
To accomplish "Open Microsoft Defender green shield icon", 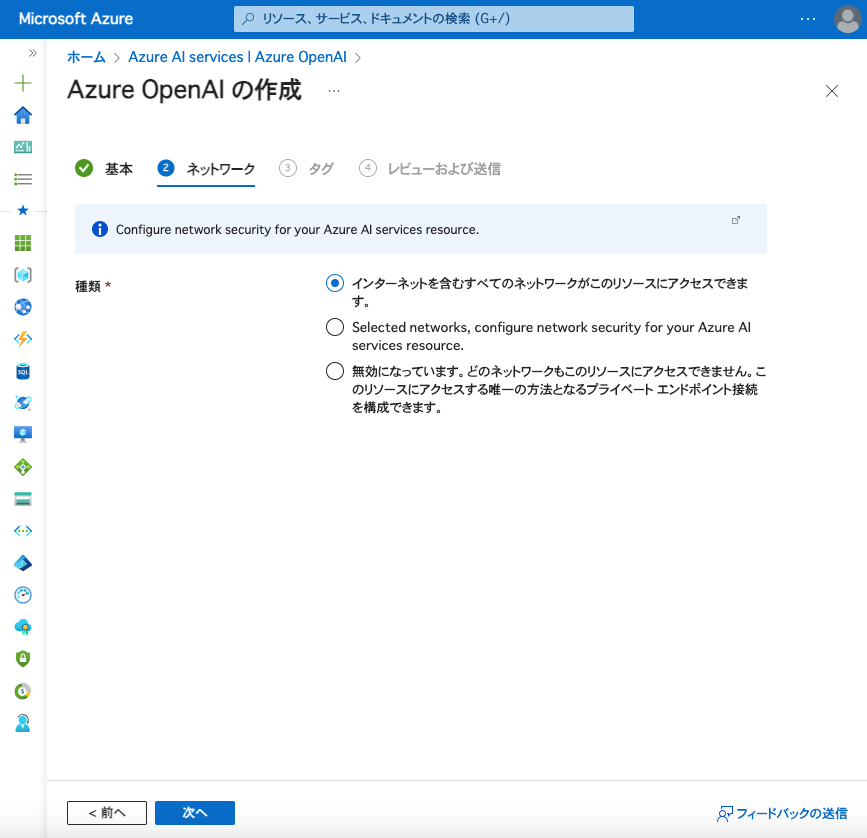I will click(x=23, y=659).
